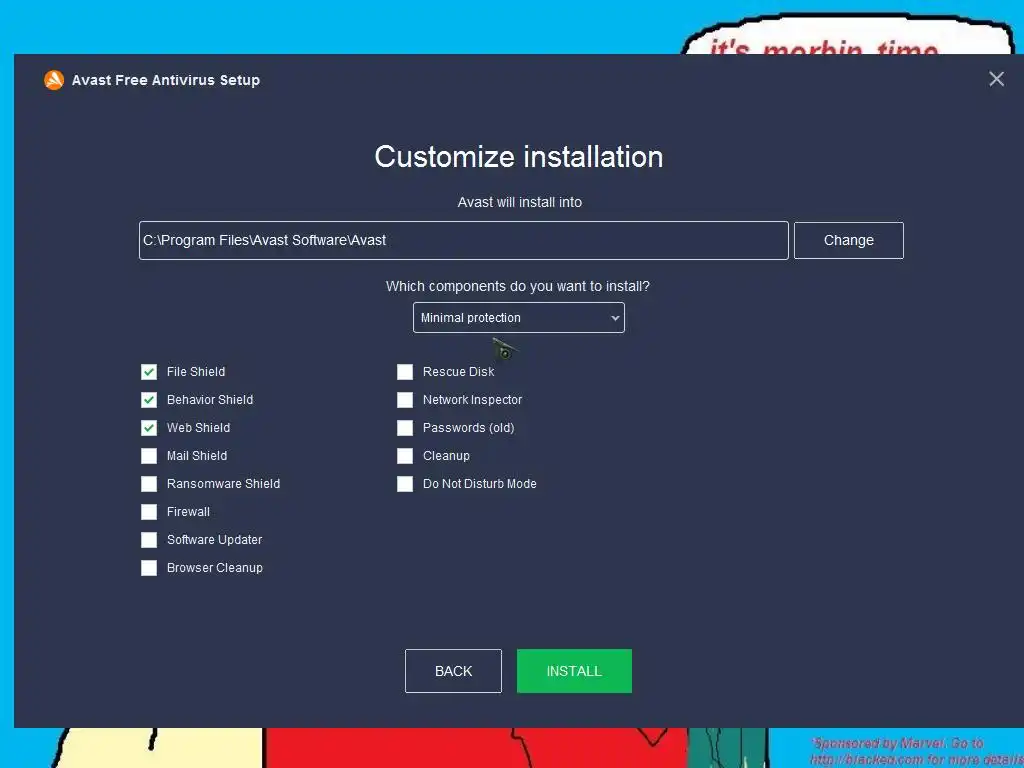Close the Avast setup window
Screen dimensions: 1024x768
[996, 79]
